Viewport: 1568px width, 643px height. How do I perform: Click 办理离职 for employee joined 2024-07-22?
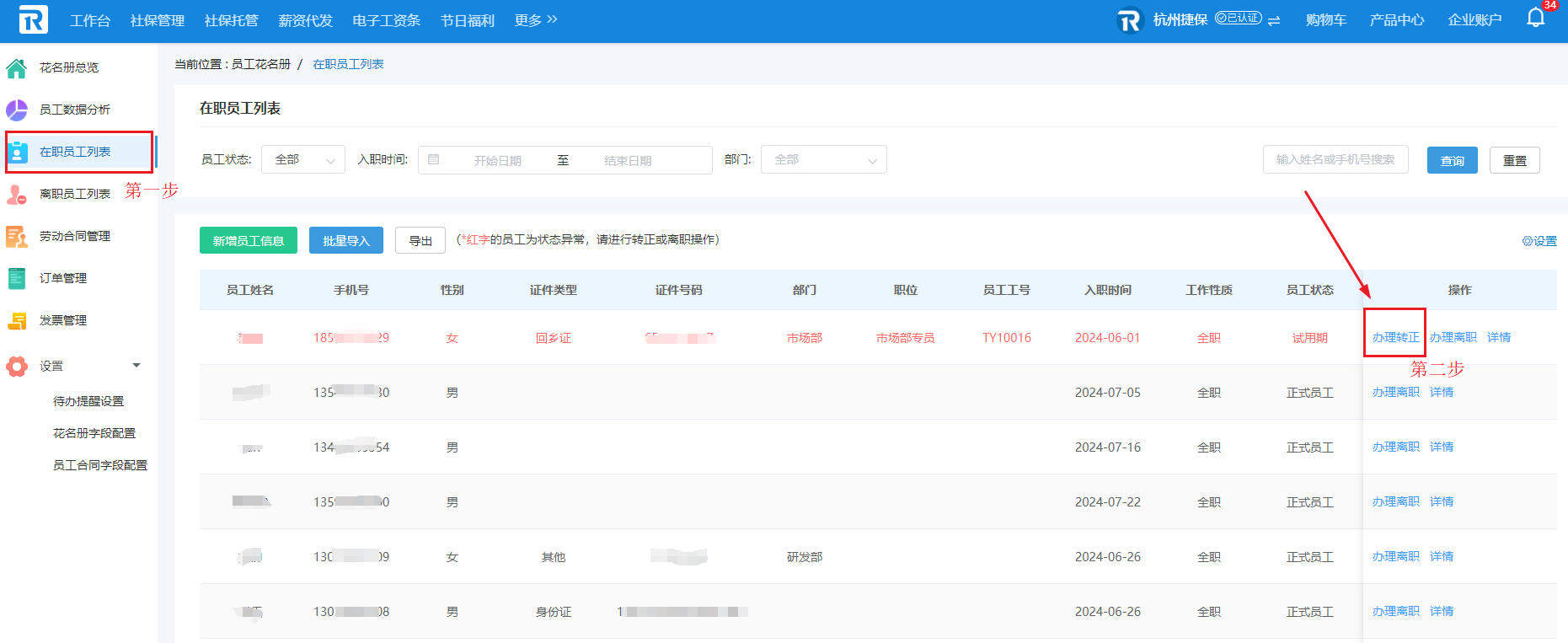(x=1396, y=501)
